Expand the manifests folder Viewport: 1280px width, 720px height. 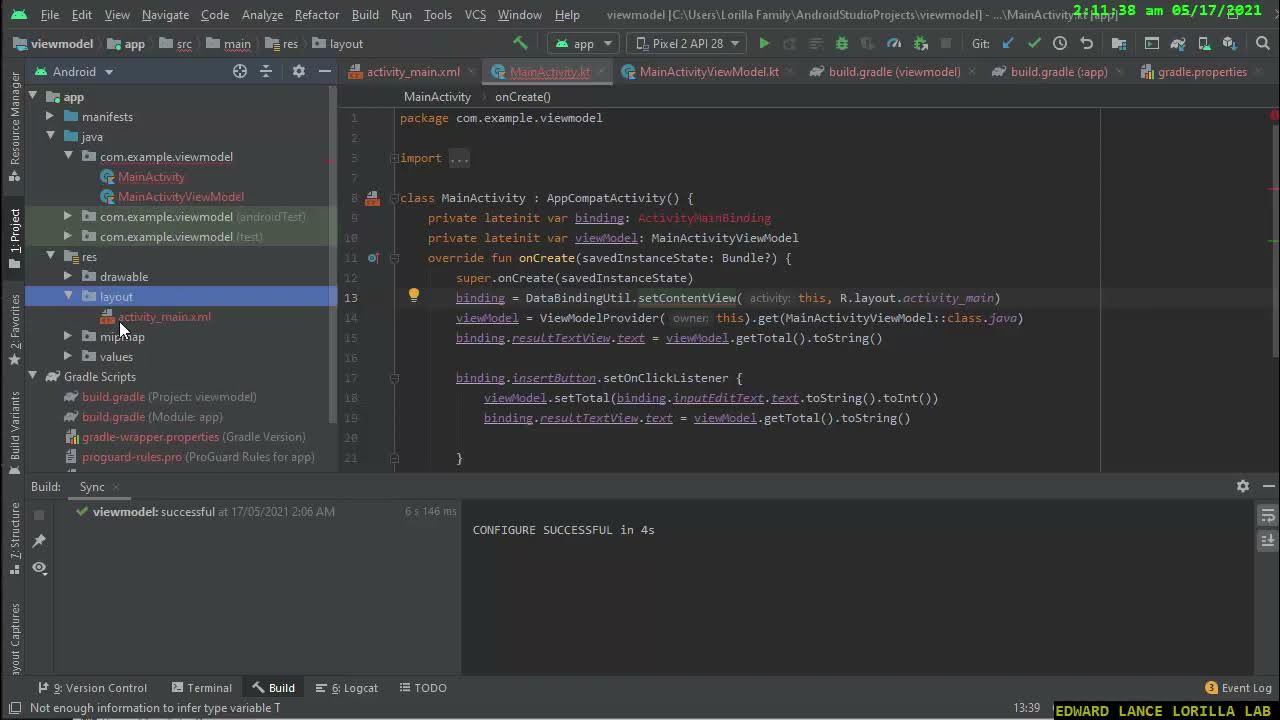pos(50,117)
